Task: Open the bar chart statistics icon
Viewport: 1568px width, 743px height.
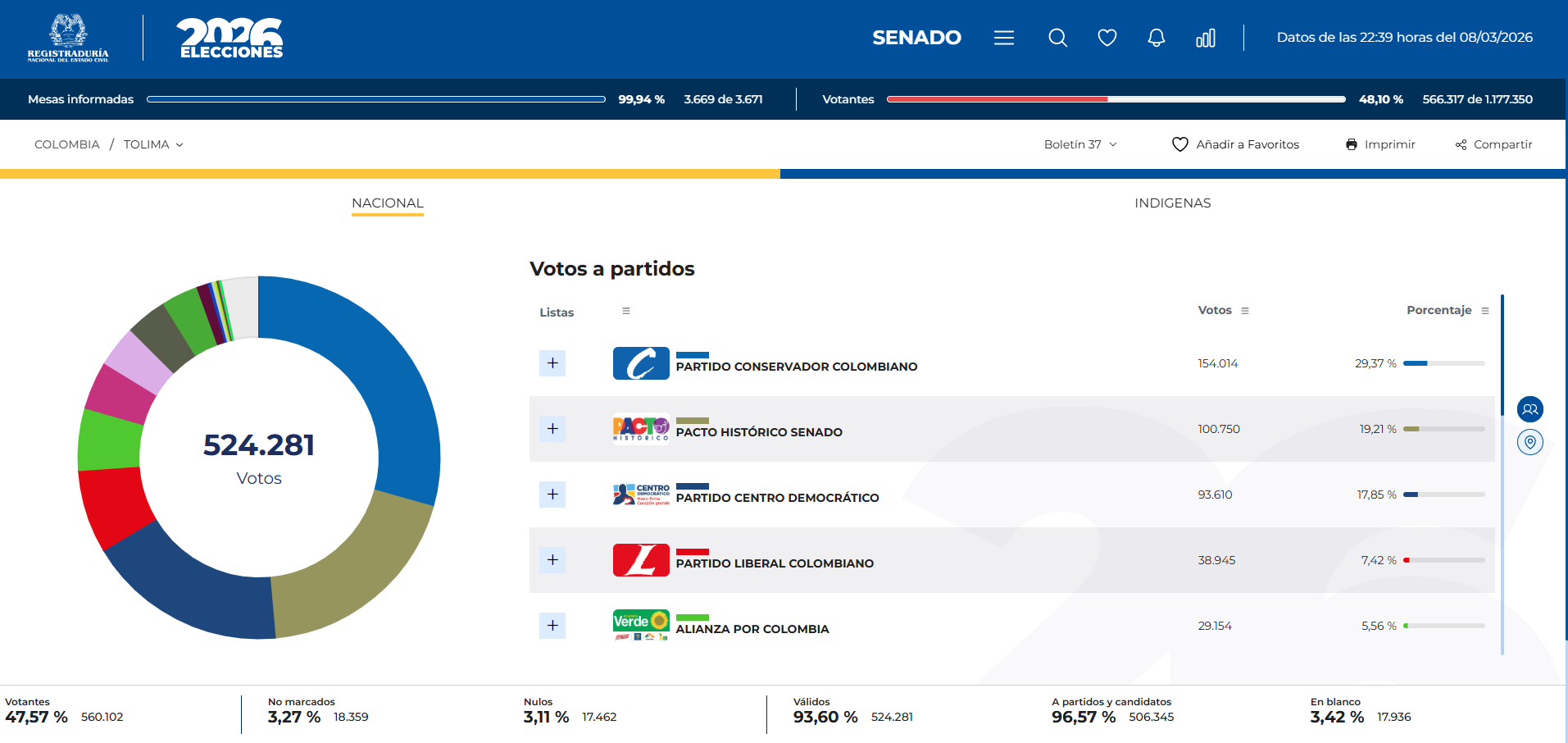Action: click(x=1205, y=38)
